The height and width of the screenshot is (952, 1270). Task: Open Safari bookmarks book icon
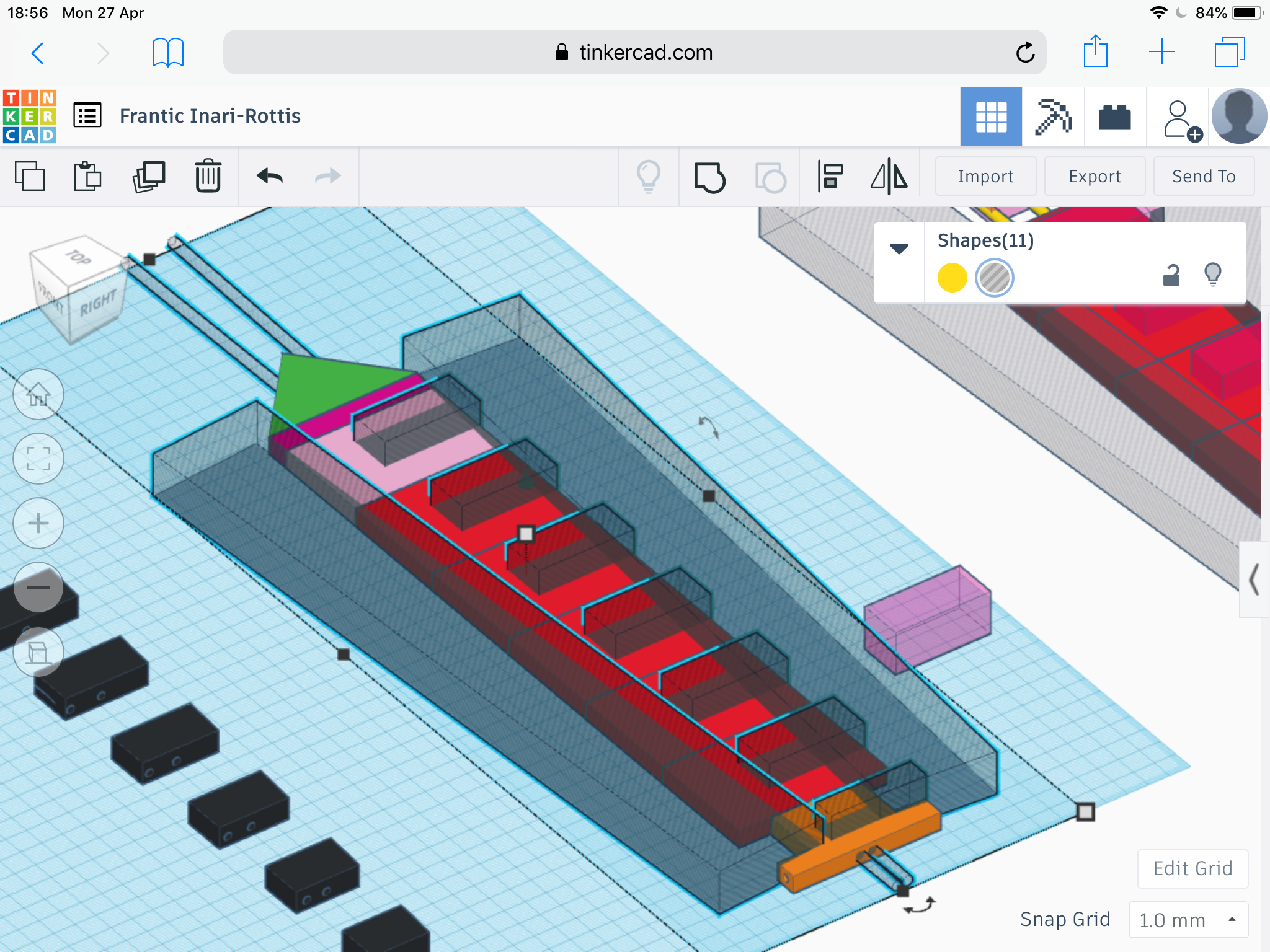tap(168, 53)
